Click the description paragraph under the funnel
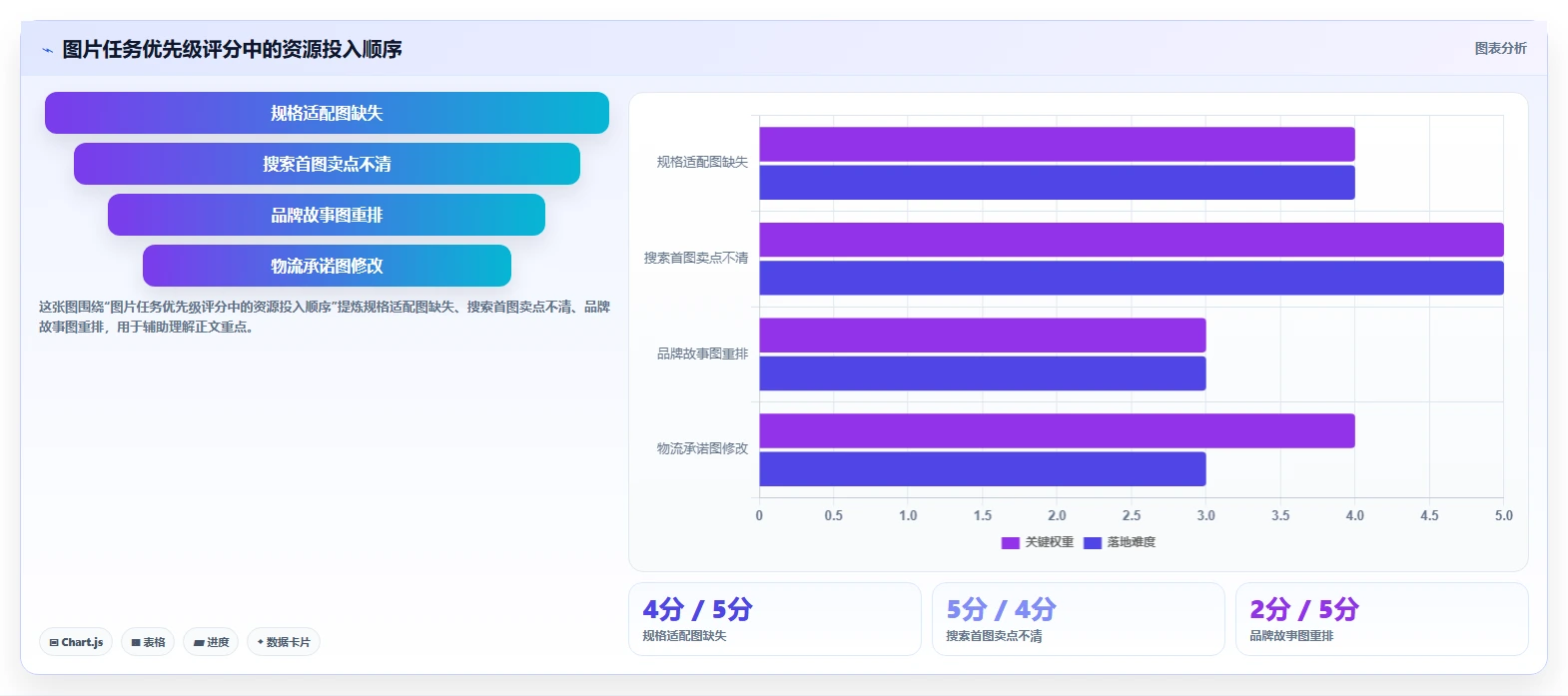Viewport: 1568px width, 696px height. 325,317
